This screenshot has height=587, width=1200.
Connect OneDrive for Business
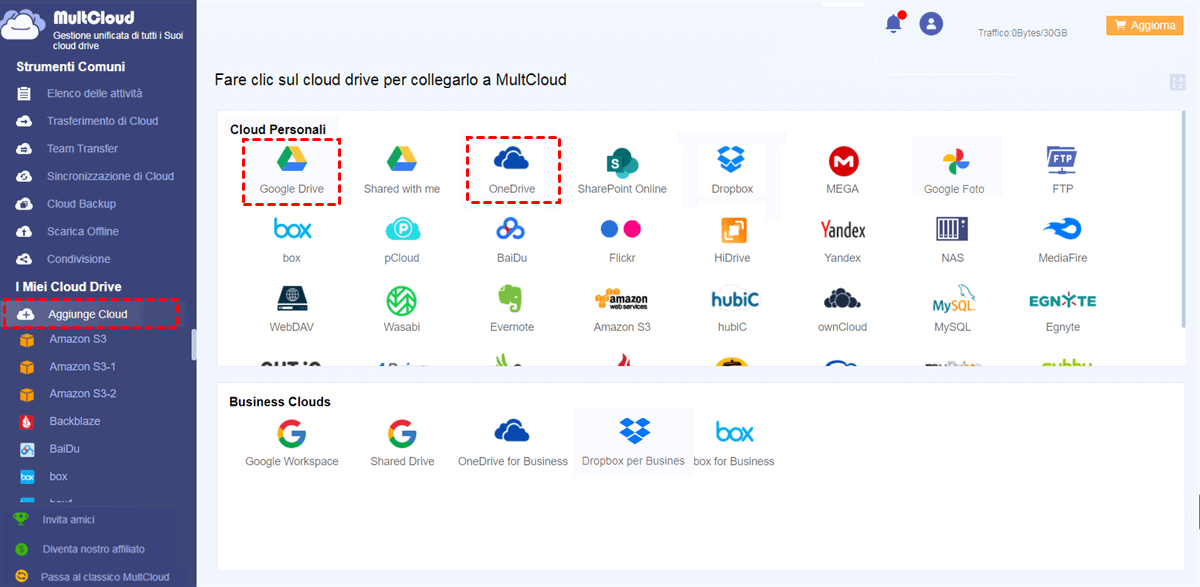click(512, 444)
